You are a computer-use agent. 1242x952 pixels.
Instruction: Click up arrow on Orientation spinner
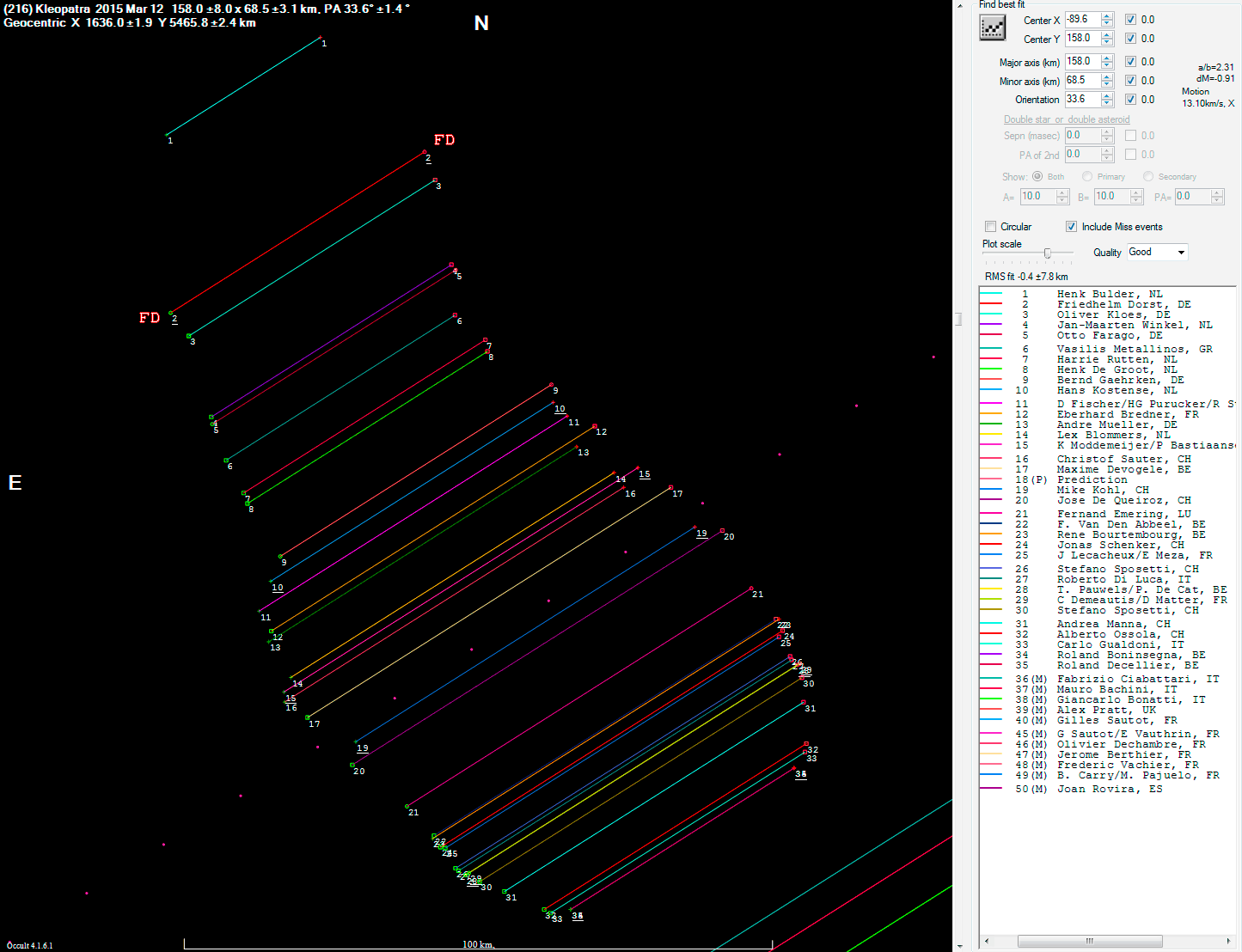1107,95
